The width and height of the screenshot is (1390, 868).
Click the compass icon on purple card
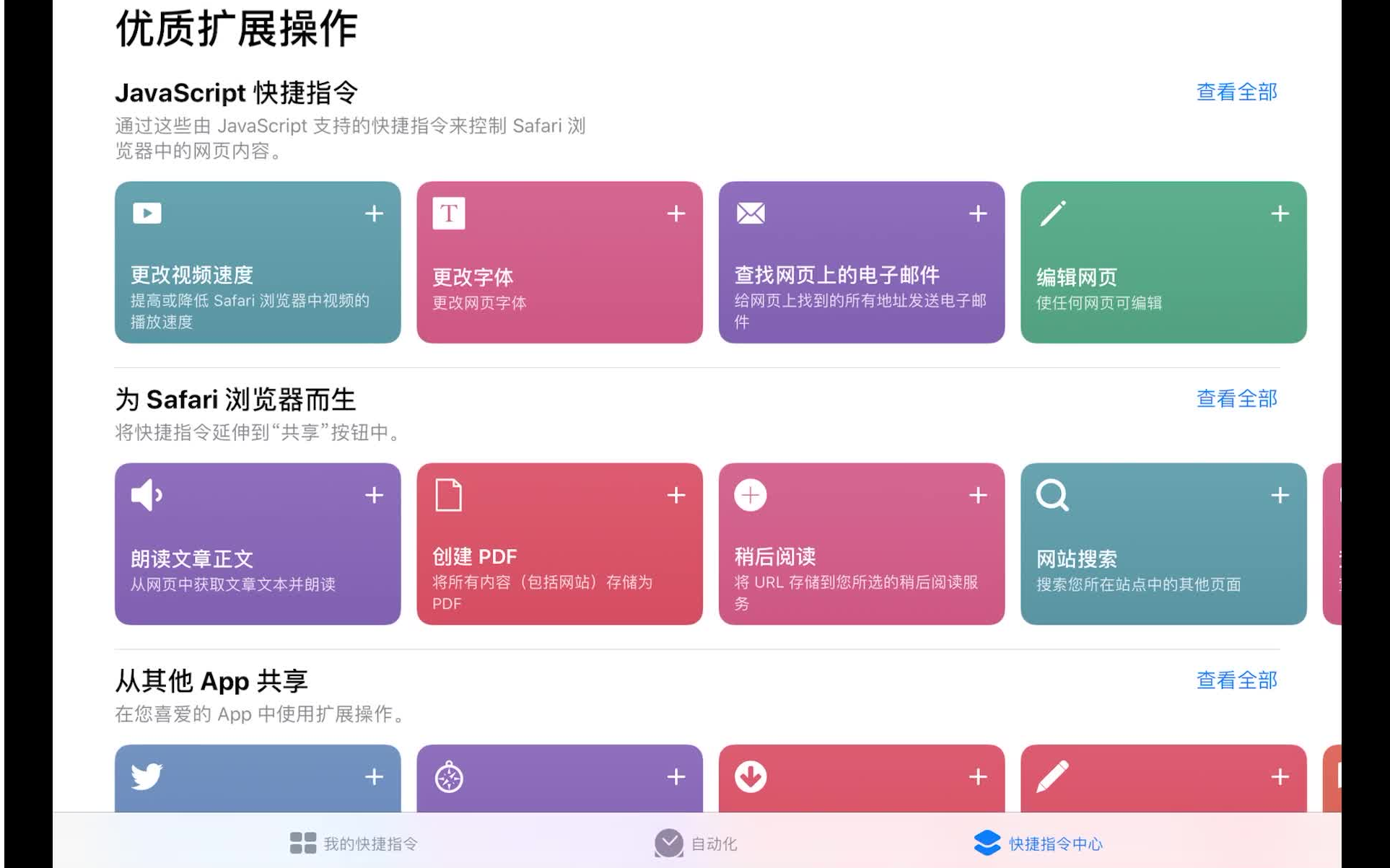[x=449, y=776]
